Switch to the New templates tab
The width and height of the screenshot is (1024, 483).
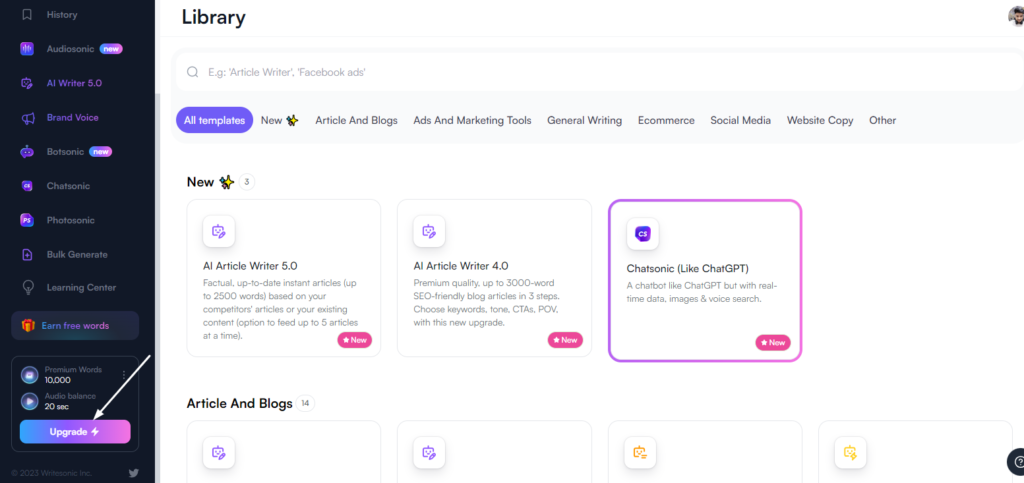point(280,120)
